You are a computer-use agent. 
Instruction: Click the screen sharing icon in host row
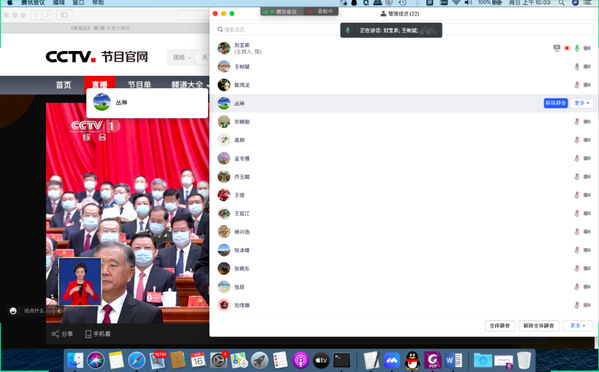557,48
